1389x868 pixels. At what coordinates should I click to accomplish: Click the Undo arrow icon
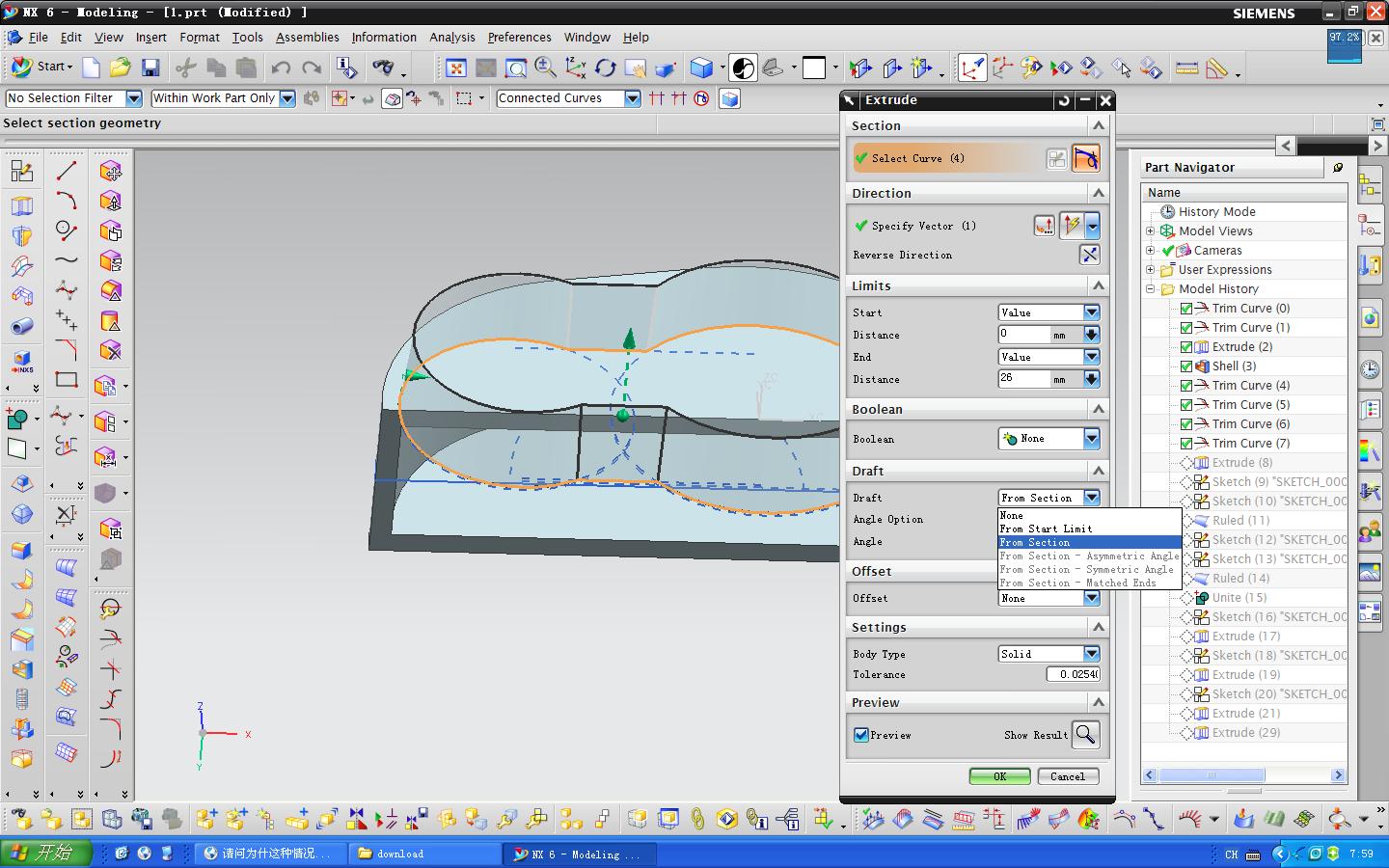[281, 68]
